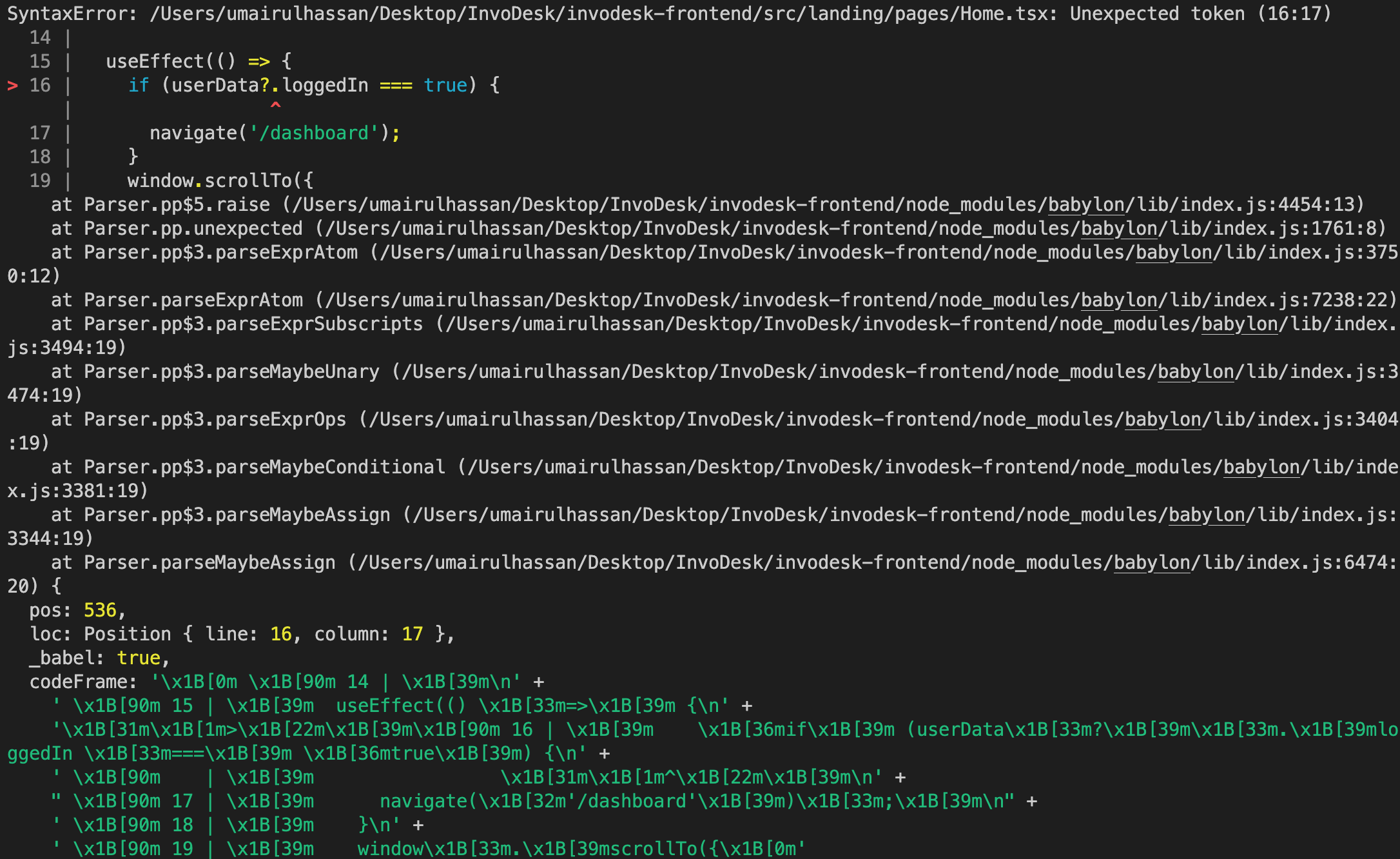The width and height of the screenshot is (1400, 859).
Task: Click the babylon link in Parser.pp.unexpected line
Action: 1119,229
